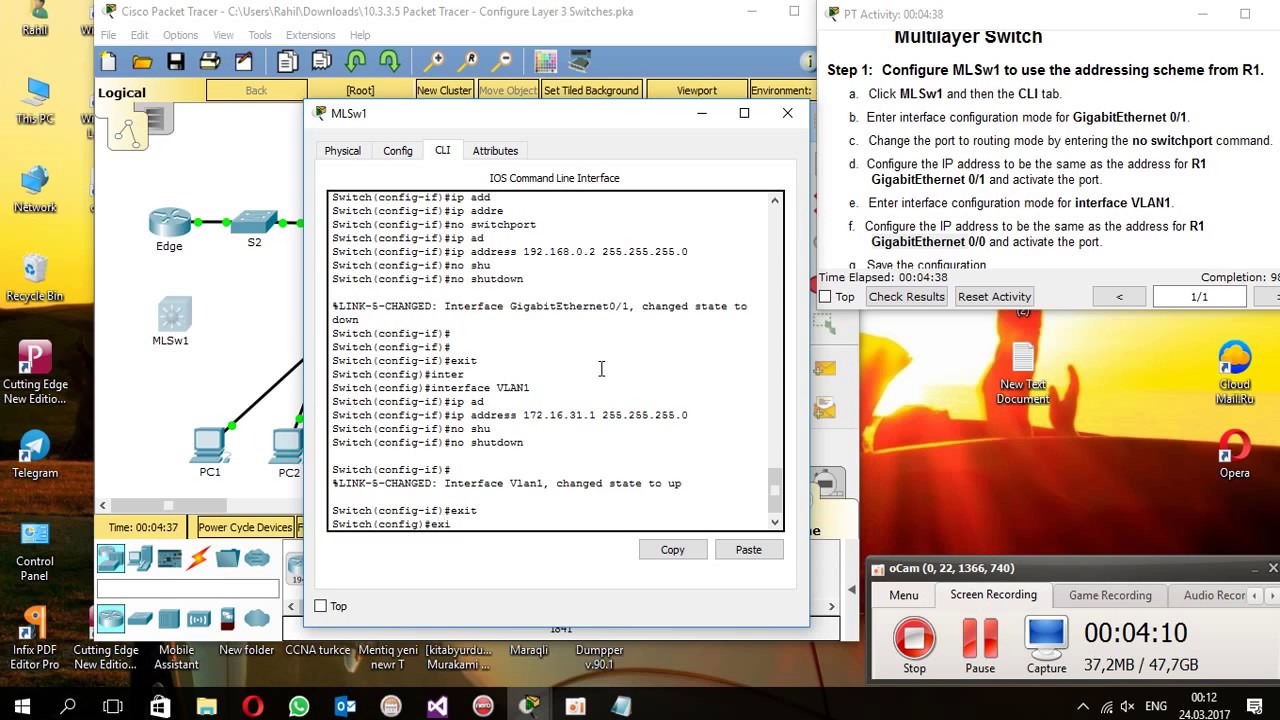Click the Copy button below CLI
Screen dimensions: 1280x720
673,549
